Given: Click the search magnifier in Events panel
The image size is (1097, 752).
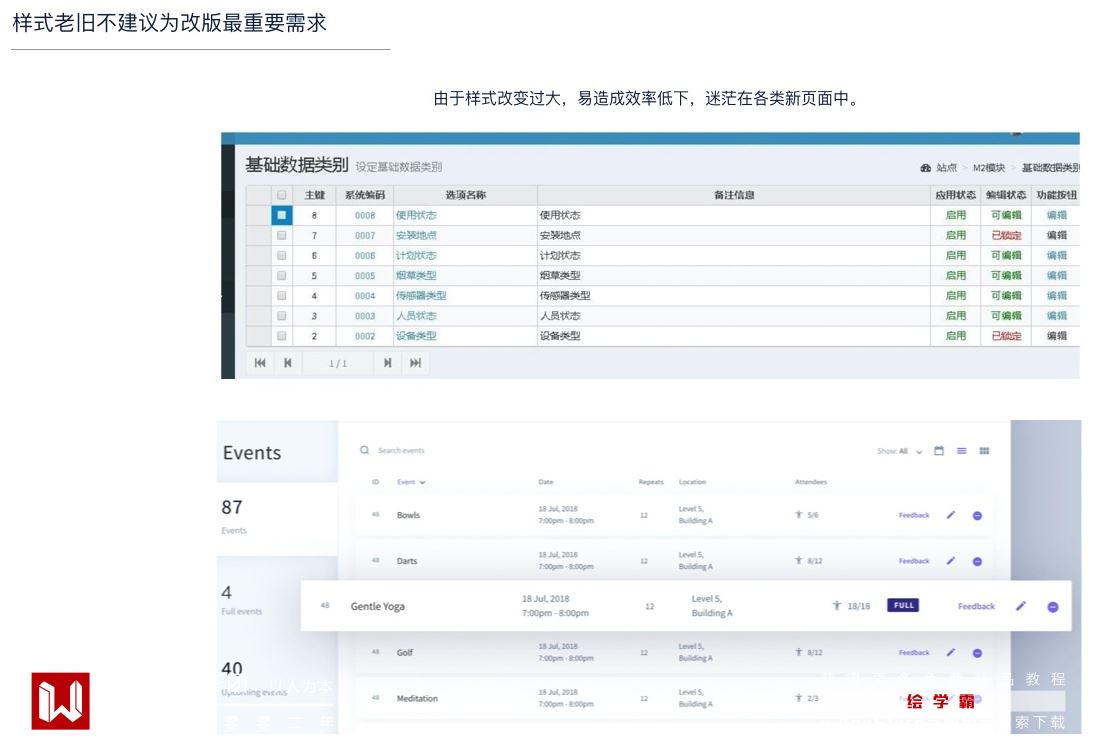Looking at the screenshot, I should pos(365,450).
